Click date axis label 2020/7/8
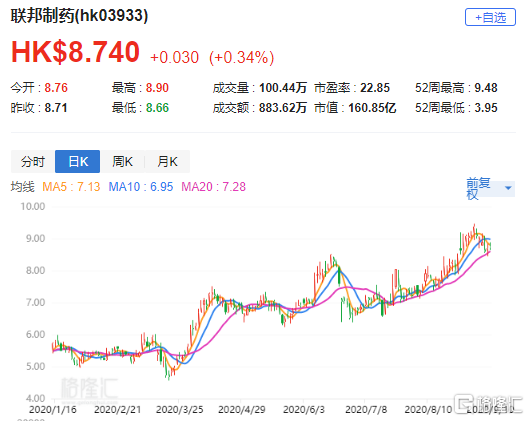The height and width of the screenshot is (421, 529). point(366,410)
